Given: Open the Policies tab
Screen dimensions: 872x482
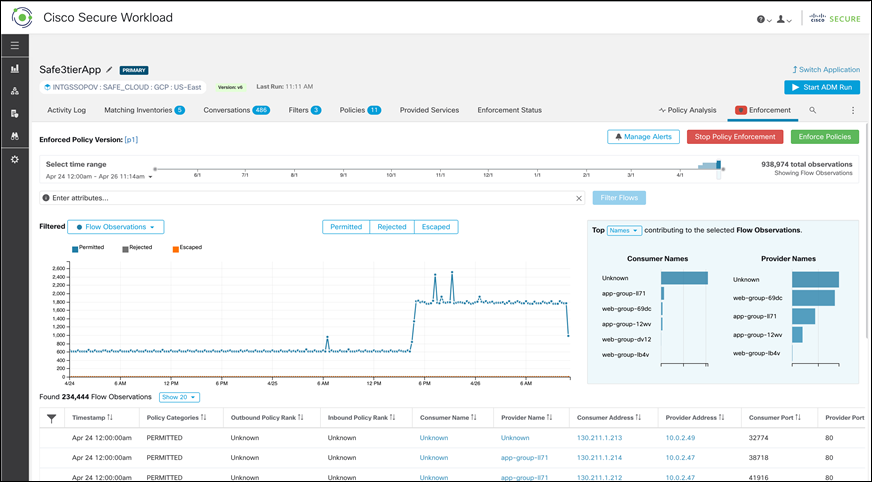Looking at the screenshot, I should [360, 110].
